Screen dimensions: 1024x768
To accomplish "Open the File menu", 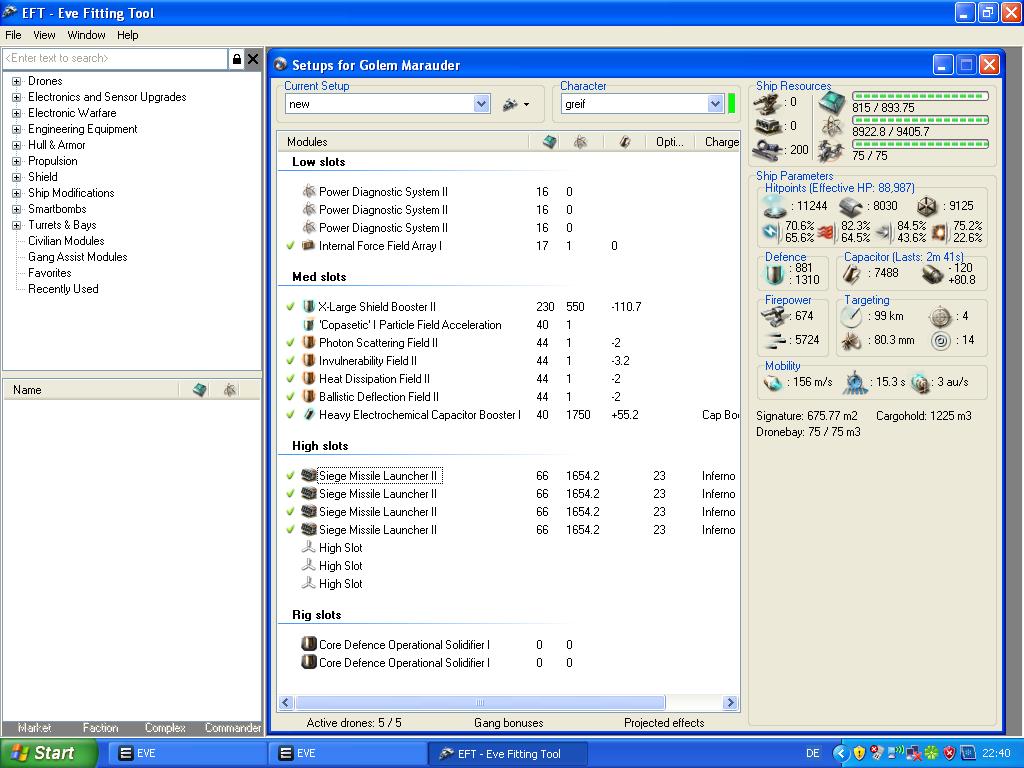I will tap(13, 35).
